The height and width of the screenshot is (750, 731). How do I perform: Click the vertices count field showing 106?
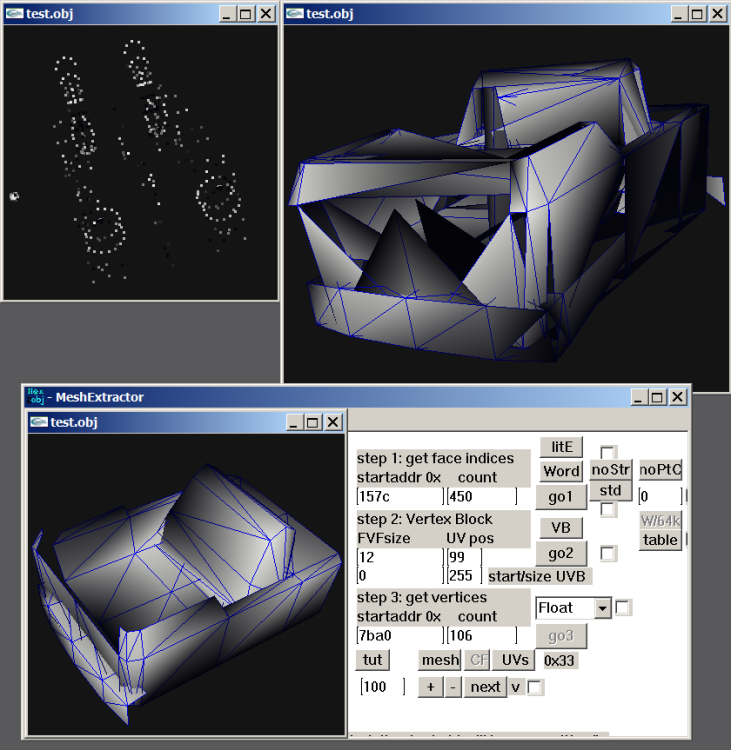(x=481, y=635)
